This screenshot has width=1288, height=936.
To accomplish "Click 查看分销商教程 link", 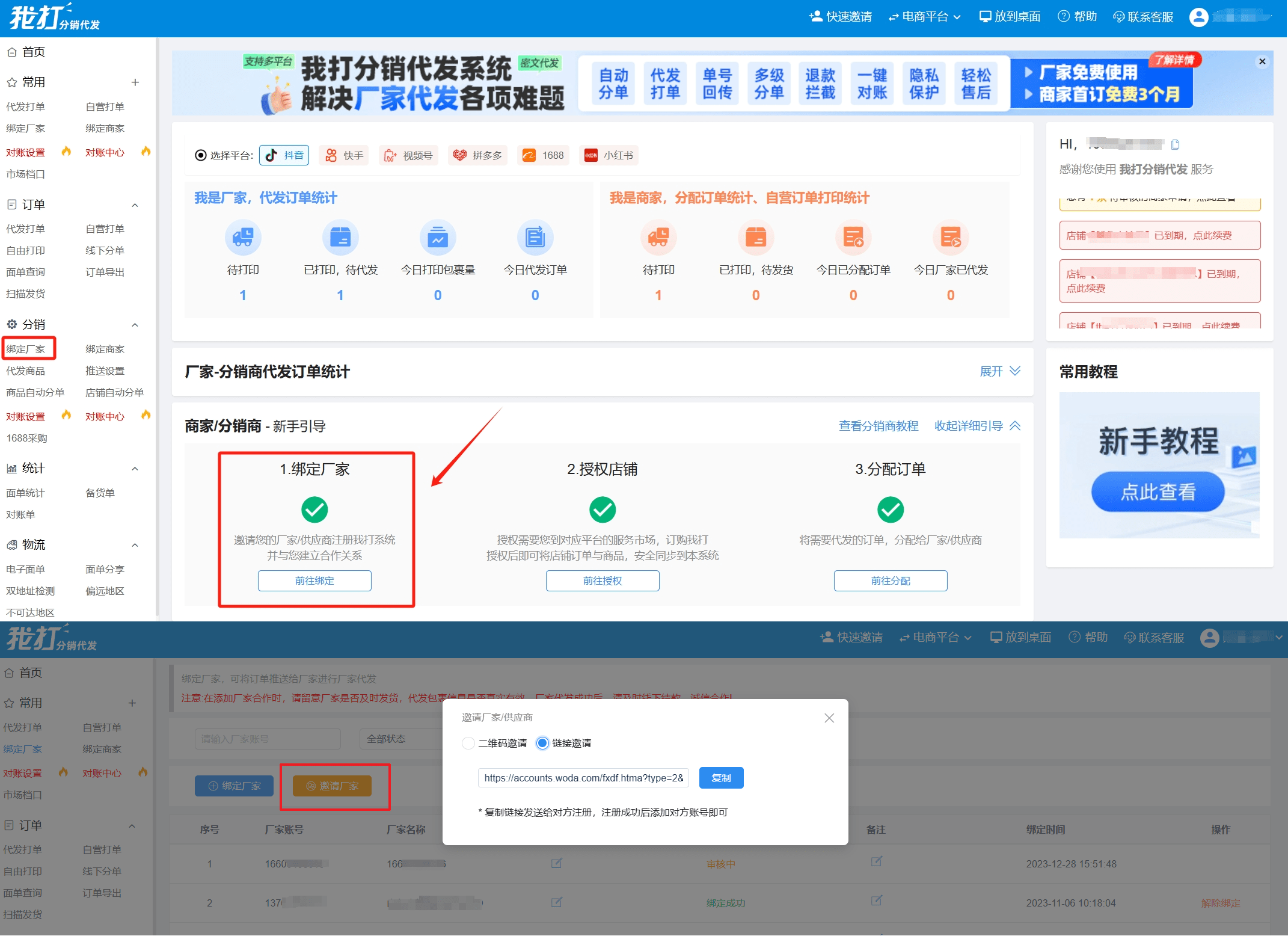I will click(879, 426).
